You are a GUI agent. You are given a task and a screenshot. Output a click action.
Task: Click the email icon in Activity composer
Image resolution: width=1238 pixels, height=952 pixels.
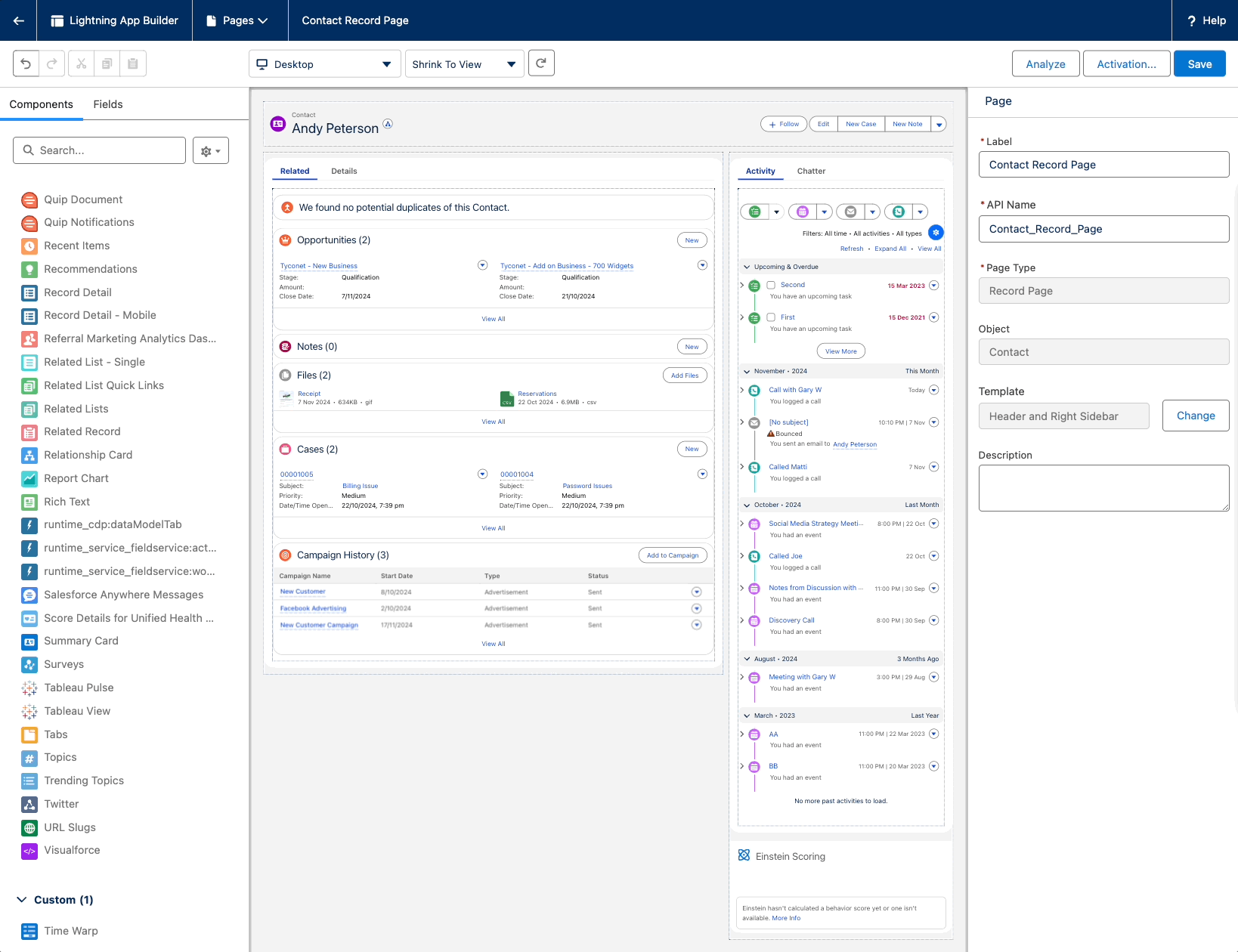click(850, 212)
